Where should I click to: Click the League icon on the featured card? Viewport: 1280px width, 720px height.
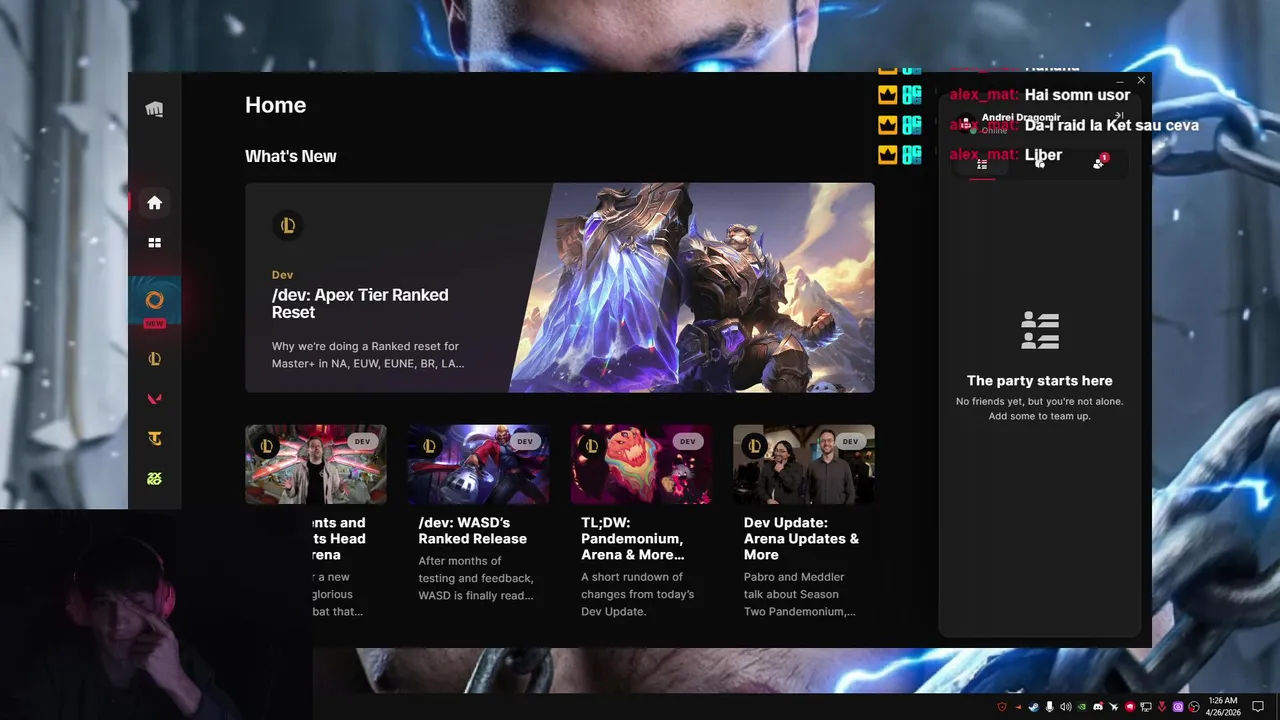[287, 225]
